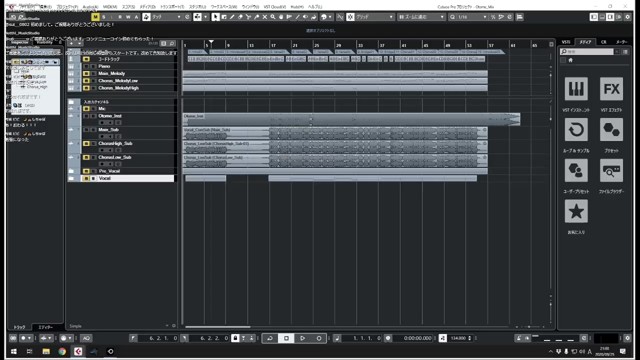Image resolution: width=640 pixels, height=360 pixels.
Task: Switch to the Visibility tab
Action: click(x=44, y=42)
